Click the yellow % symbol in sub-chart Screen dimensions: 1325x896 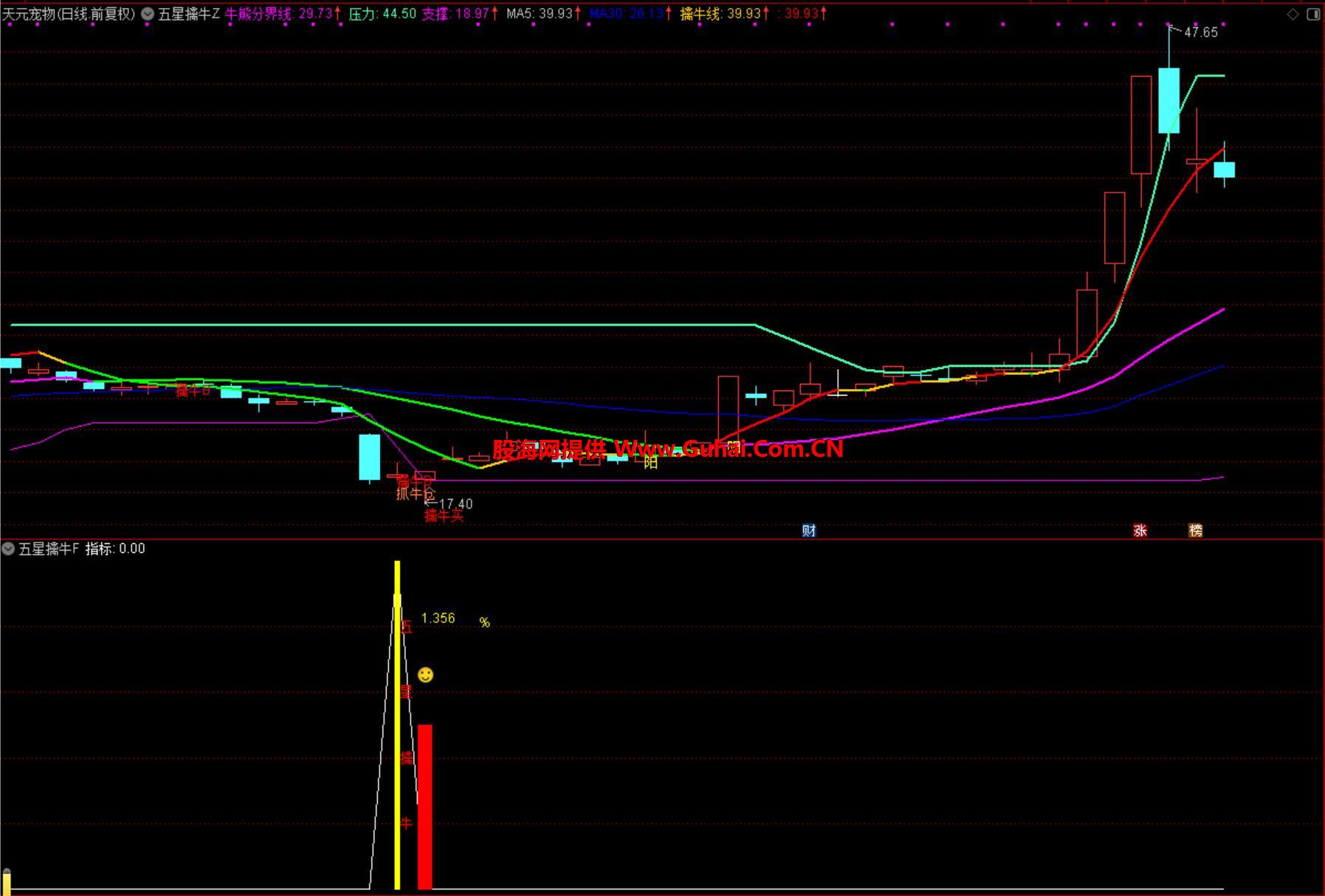[484, 622]
